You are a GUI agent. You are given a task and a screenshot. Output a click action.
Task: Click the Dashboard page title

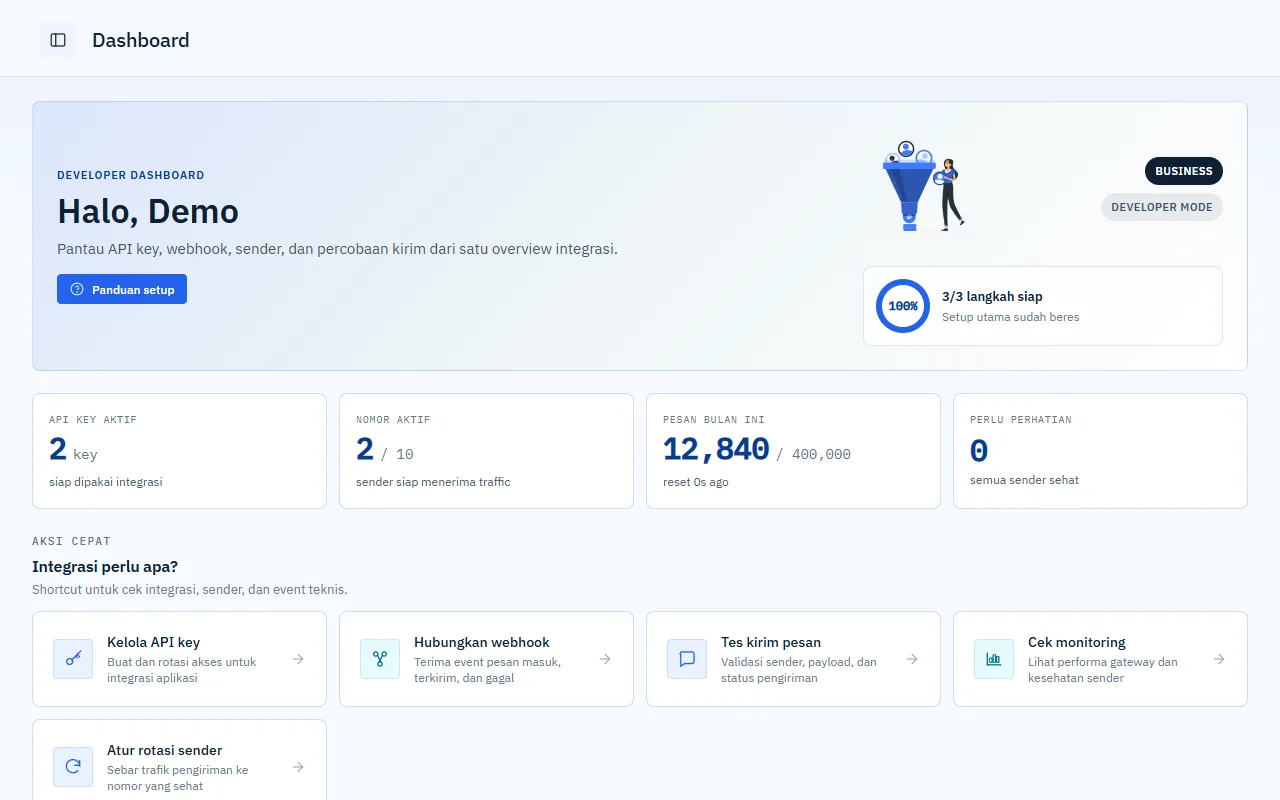click(141, 40)
